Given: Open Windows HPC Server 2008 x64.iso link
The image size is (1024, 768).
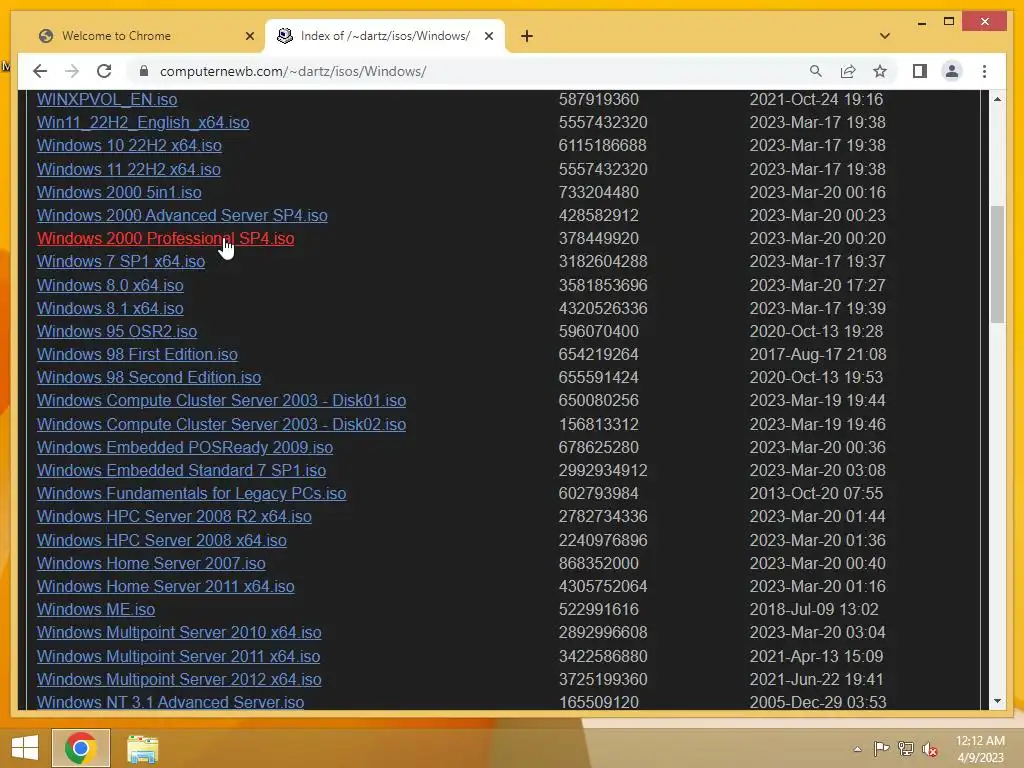Looking at the screenshot, I should point(161,540).
